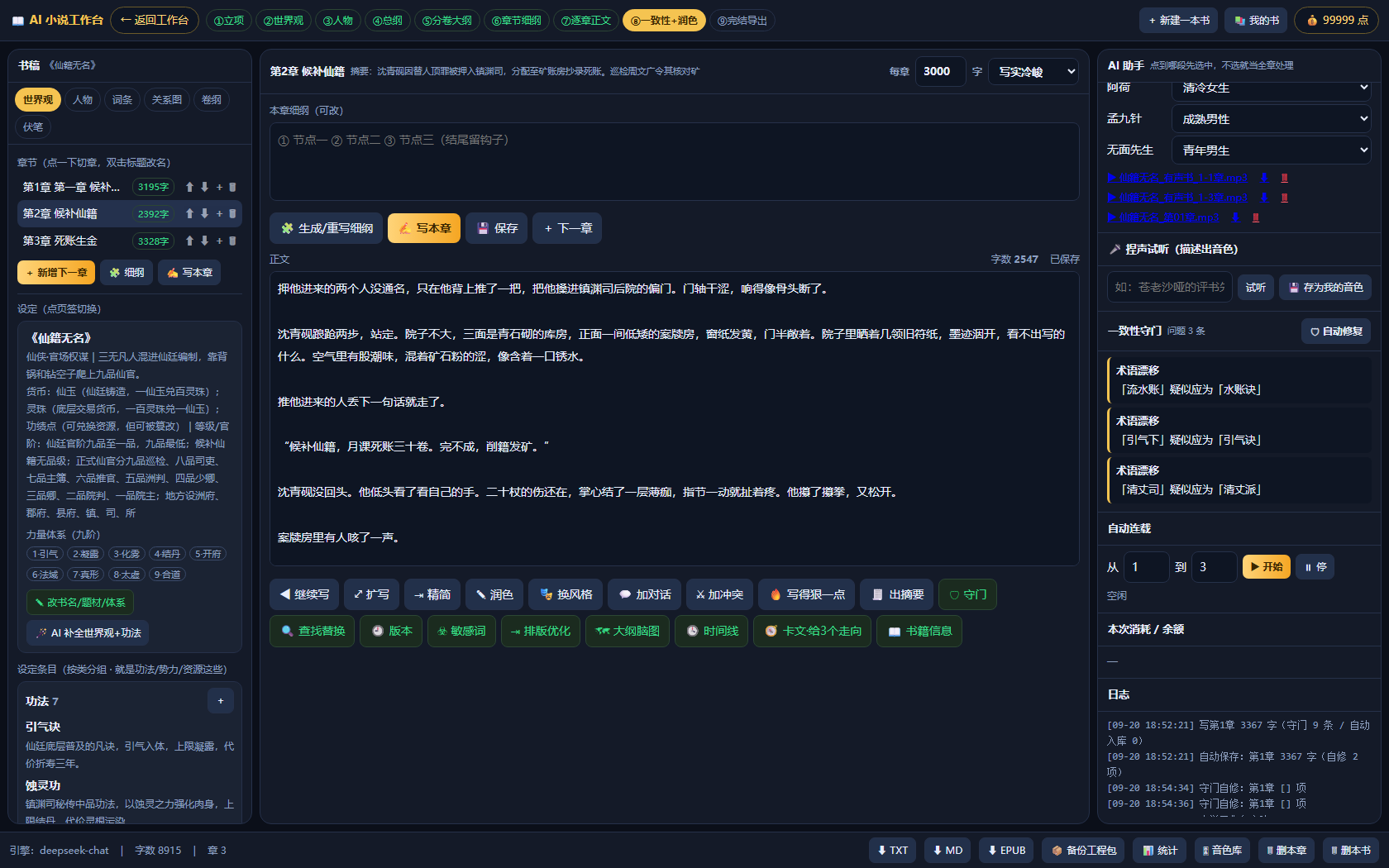Stop auto serial writing with 停 button

click(x=1315, y=566)
